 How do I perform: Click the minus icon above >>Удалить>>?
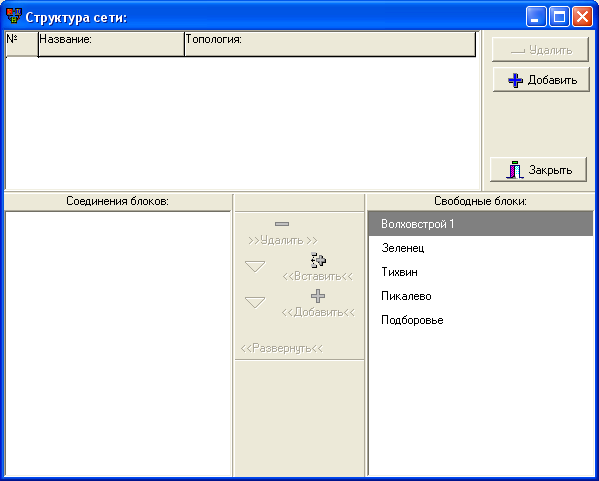(x=282, y=224)
